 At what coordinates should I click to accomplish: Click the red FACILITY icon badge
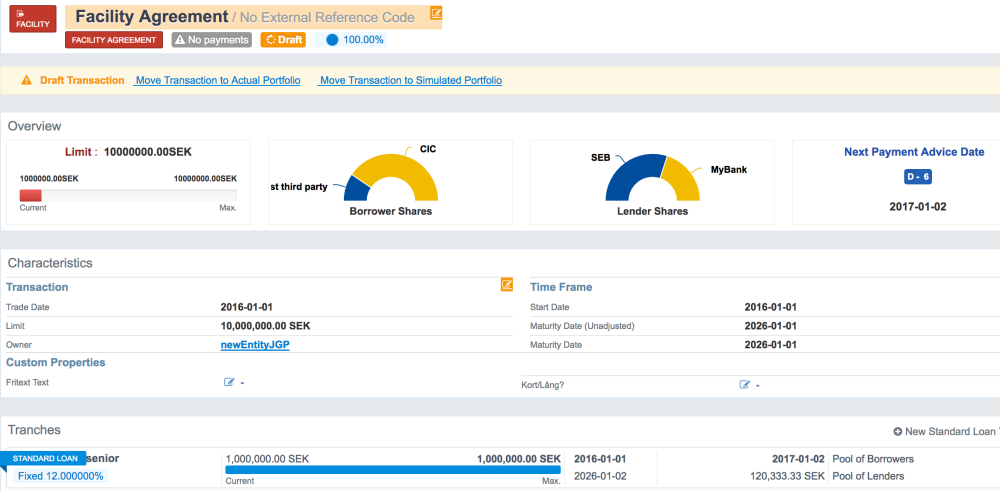click(x=33, y=19)
